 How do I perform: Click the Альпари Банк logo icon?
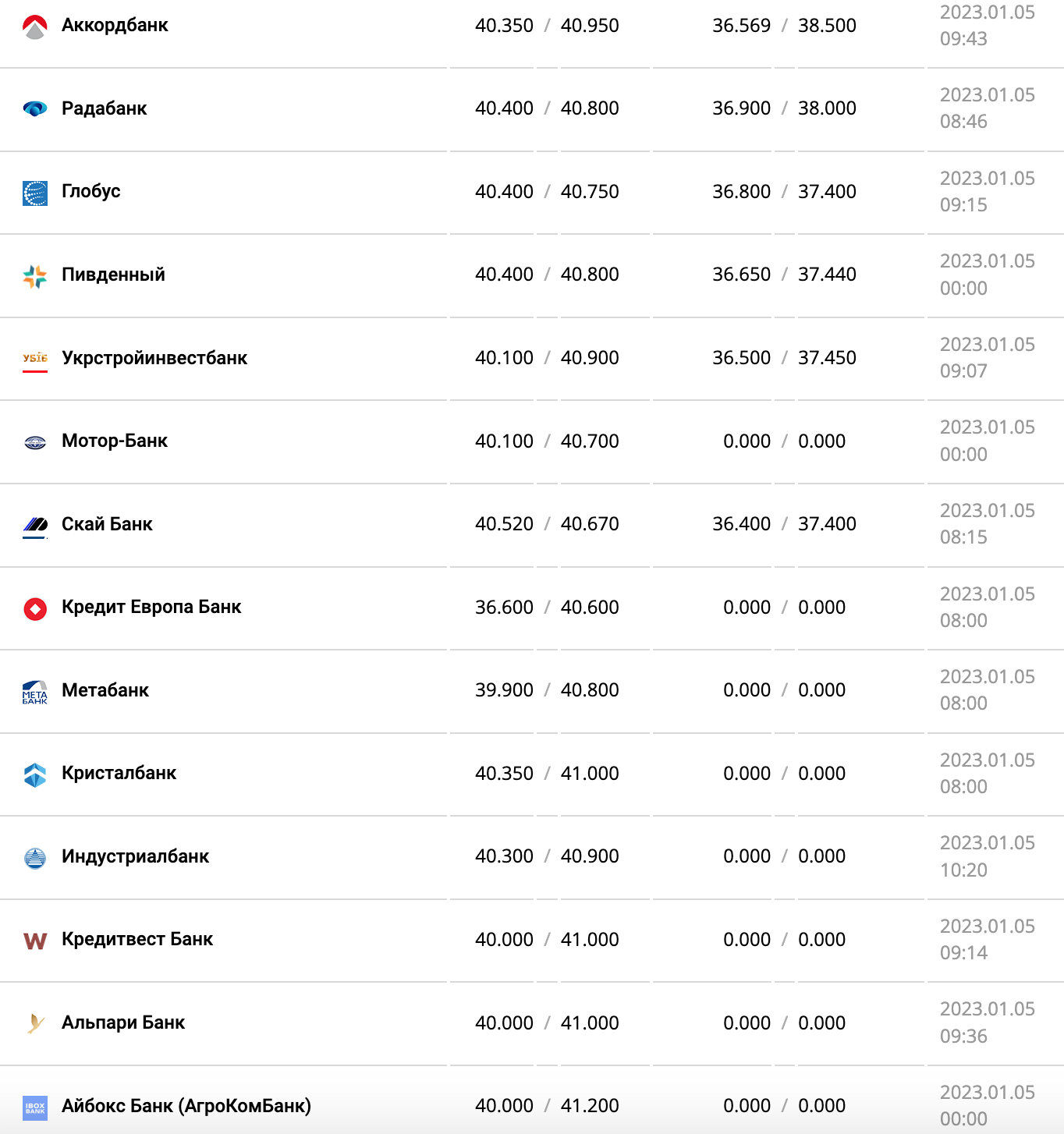[x=35, y=1023]
